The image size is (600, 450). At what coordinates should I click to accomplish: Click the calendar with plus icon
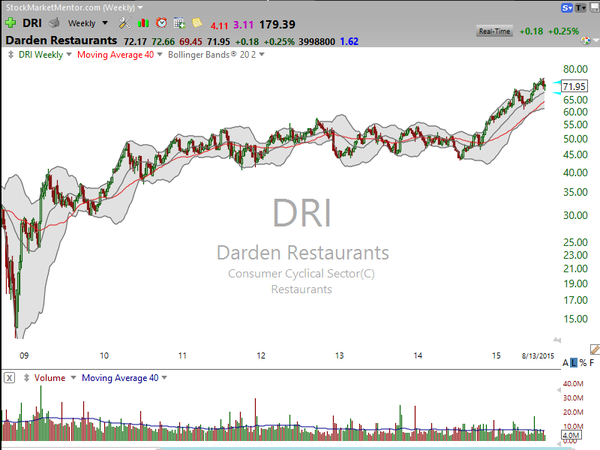(x=179, y=23)
